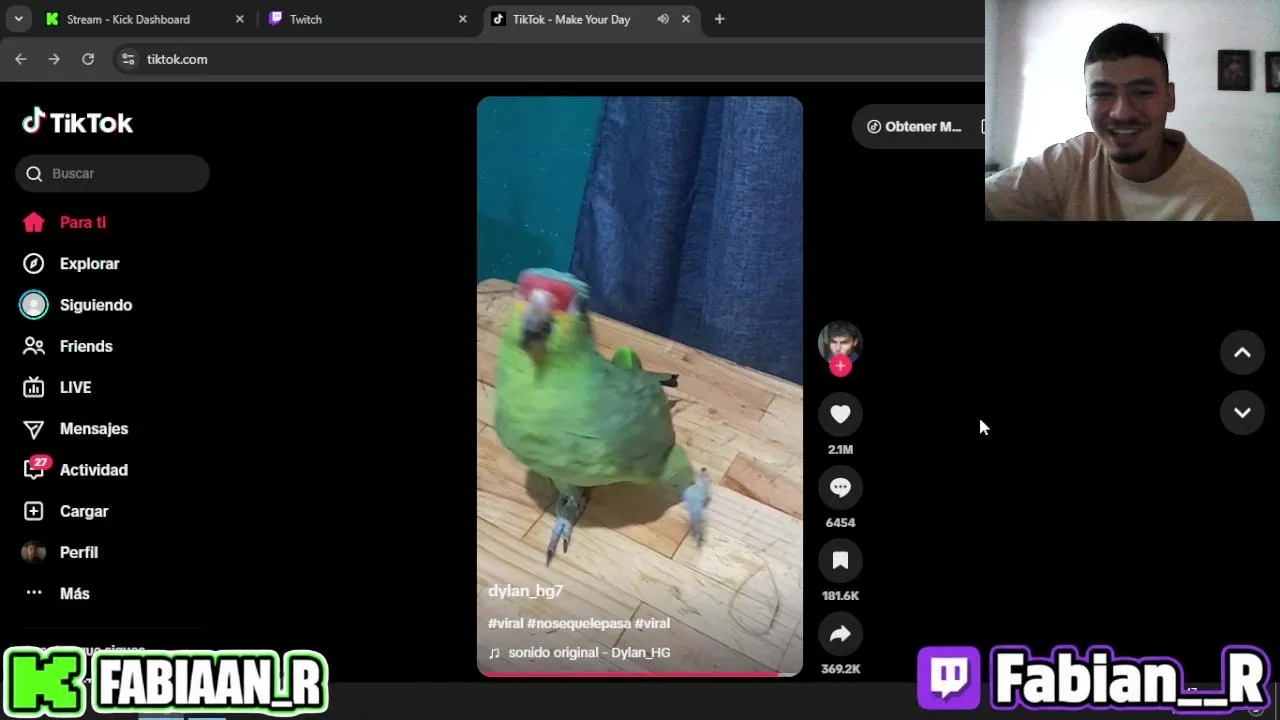The width and height of the screenshot is (1280, 720).
Task: Click the 181.6K saves count
Action: point(840,596)
